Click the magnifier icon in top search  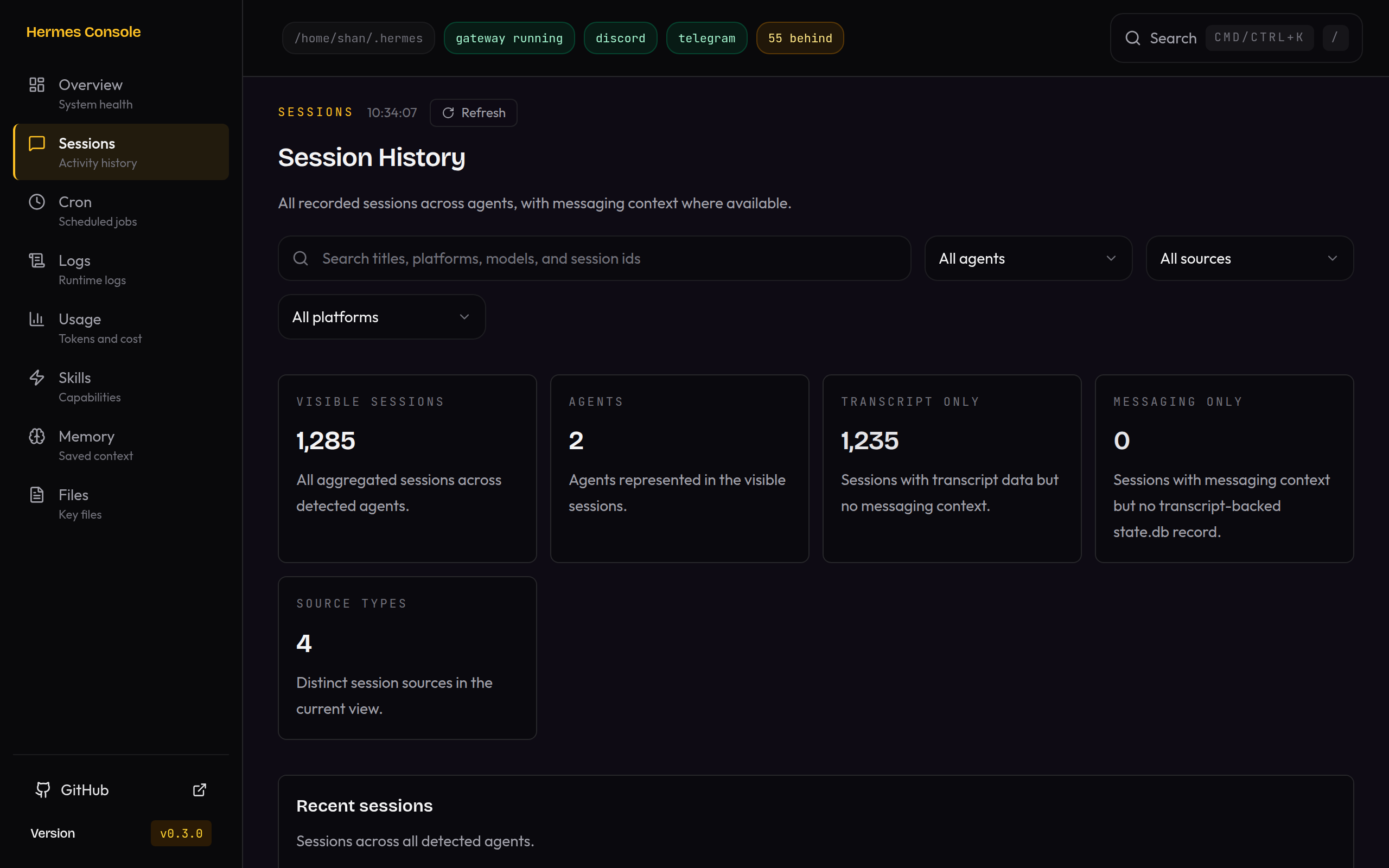coord(1132,38)
